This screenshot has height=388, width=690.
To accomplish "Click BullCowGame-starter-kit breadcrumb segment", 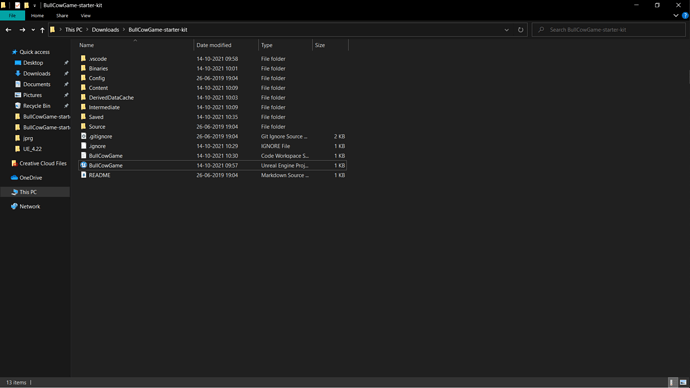I will pos(158,30).
